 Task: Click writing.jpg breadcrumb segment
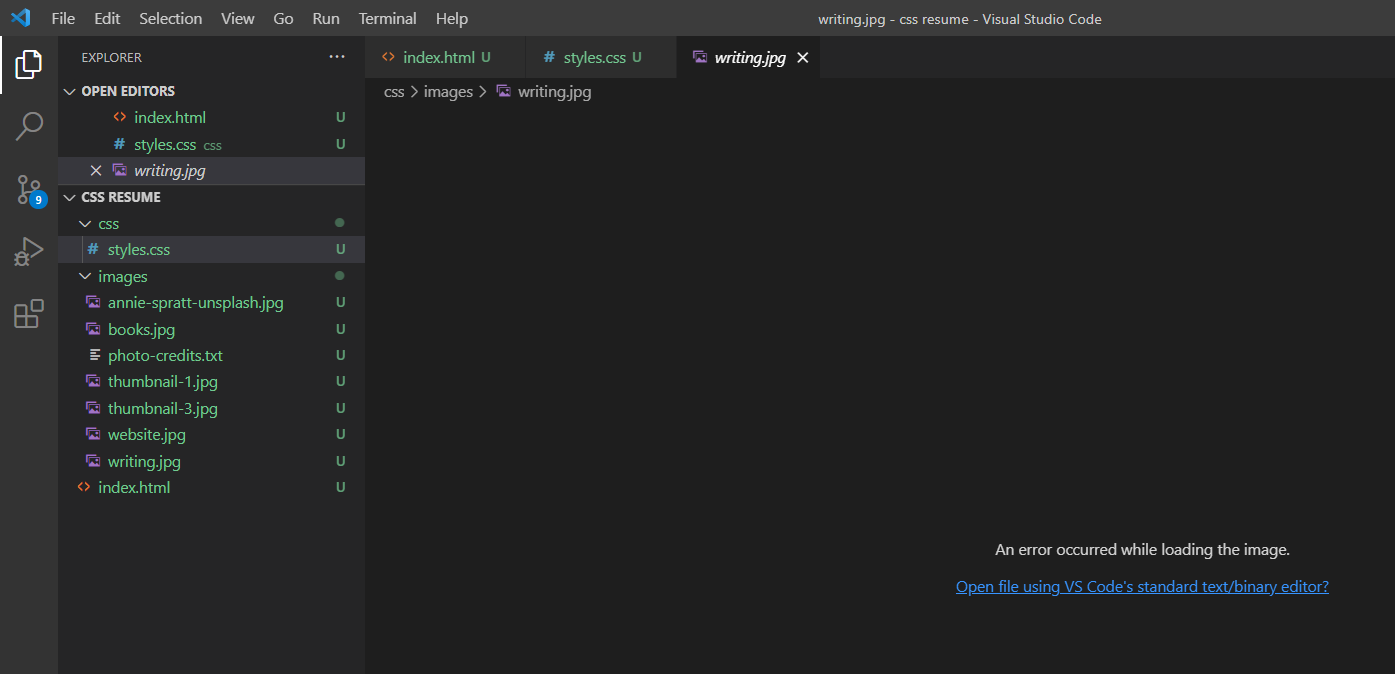555,92
